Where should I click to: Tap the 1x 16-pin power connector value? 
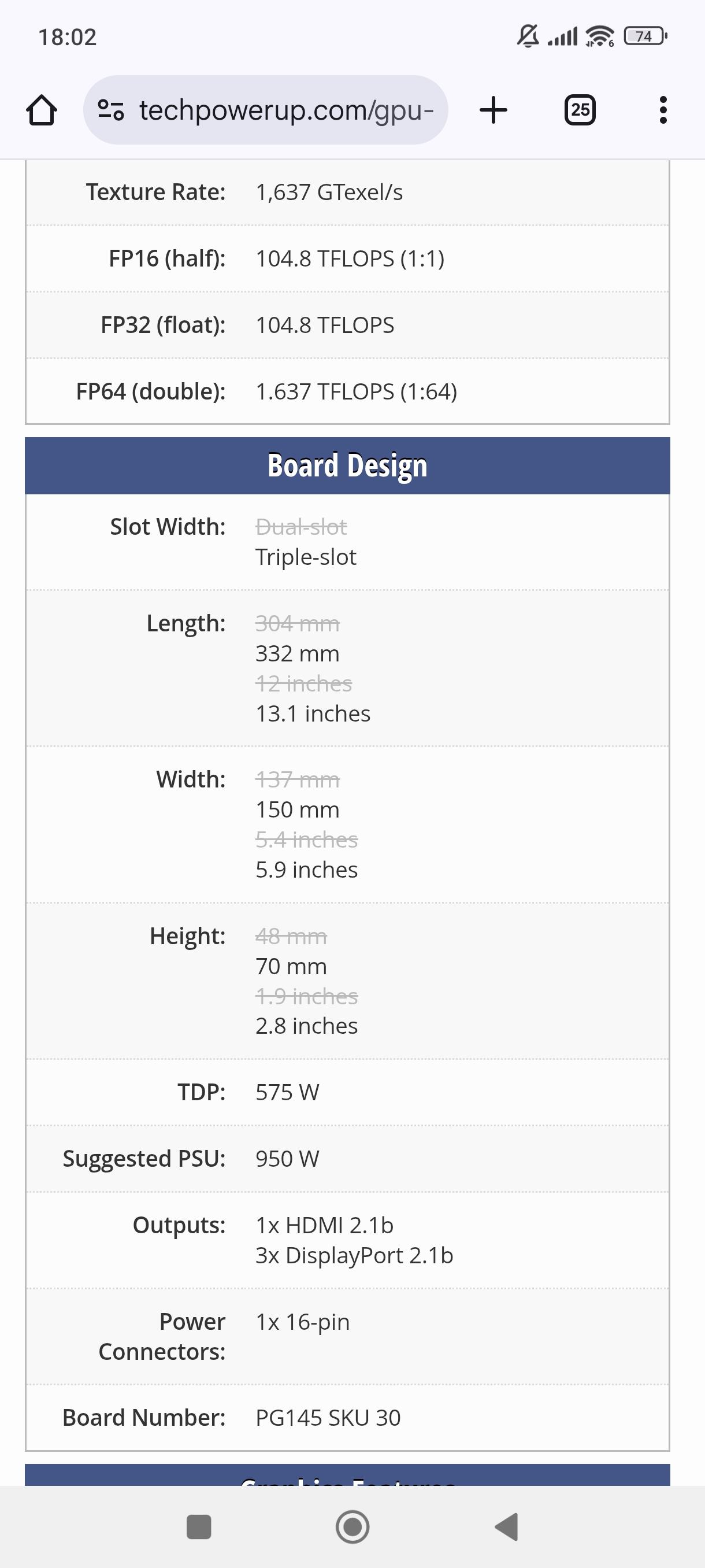[302, 1322]
